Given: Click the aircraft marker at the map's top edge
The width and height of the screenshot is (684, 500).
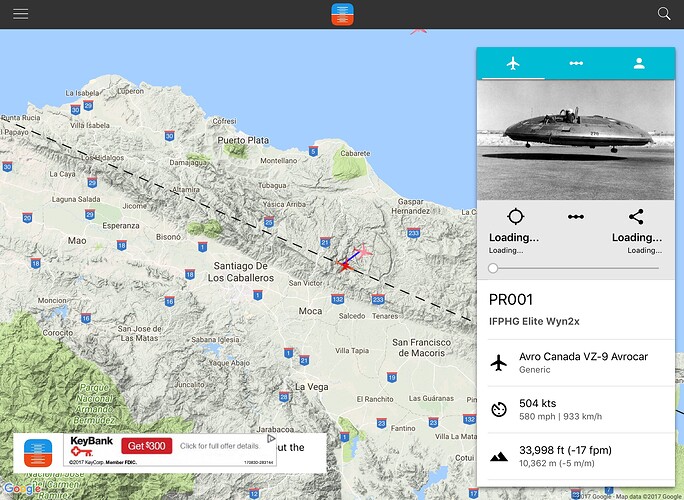Looking at the screenshot, I should (x=418, y=31).
